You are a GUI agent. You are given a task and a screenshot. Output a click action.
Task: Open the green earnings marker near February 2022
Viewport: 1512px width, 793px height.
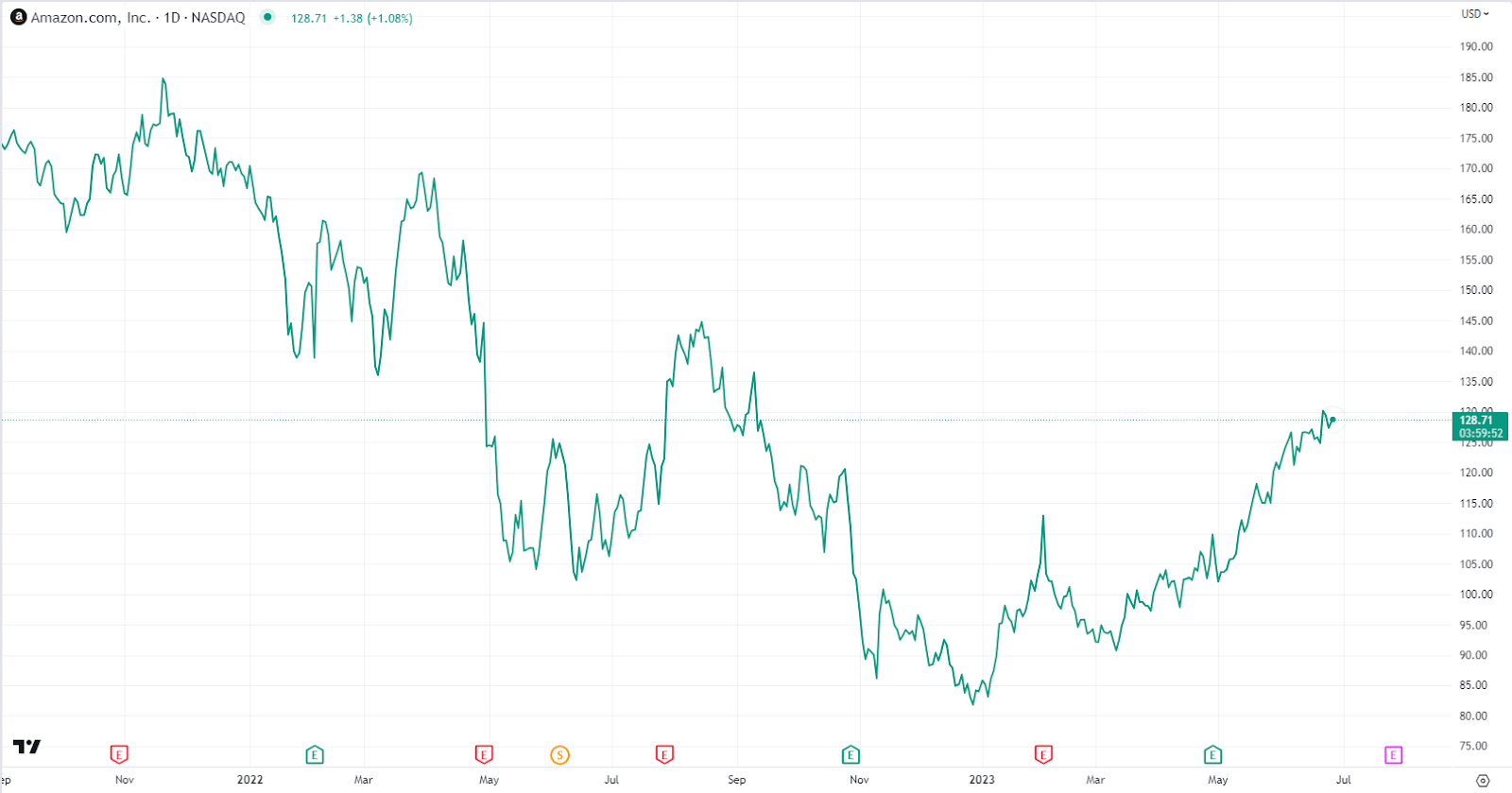tap(315, 754)
